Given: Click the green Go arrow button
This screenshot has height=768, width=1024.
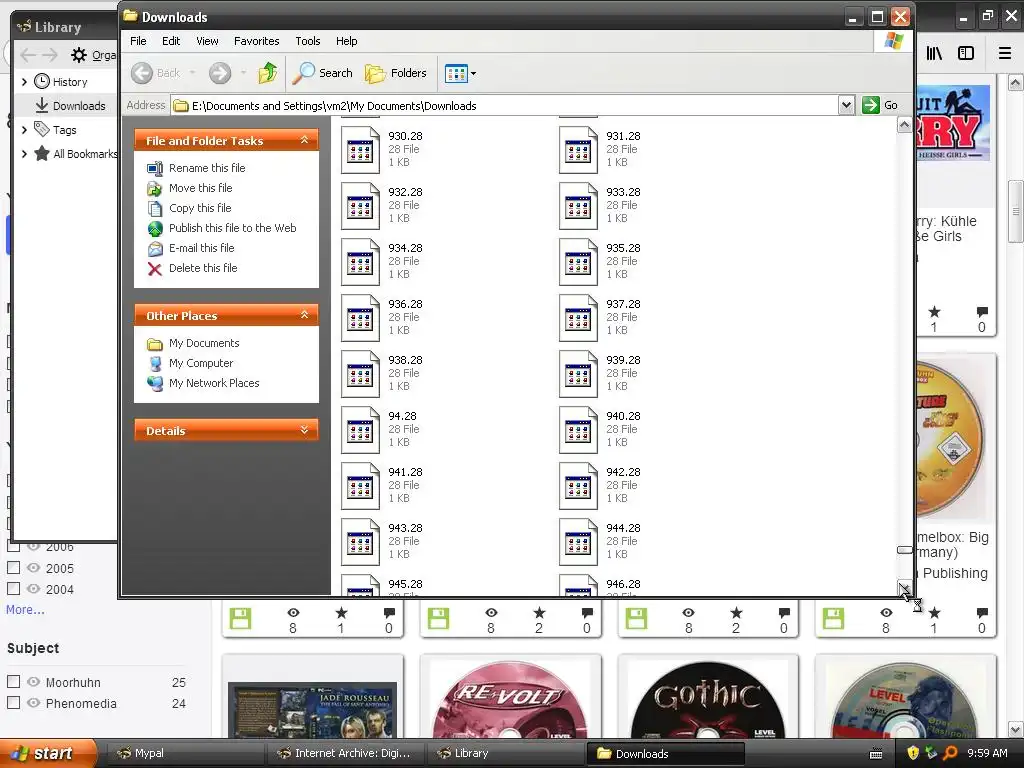Looking at the screenshot, I should click(871, 105).
